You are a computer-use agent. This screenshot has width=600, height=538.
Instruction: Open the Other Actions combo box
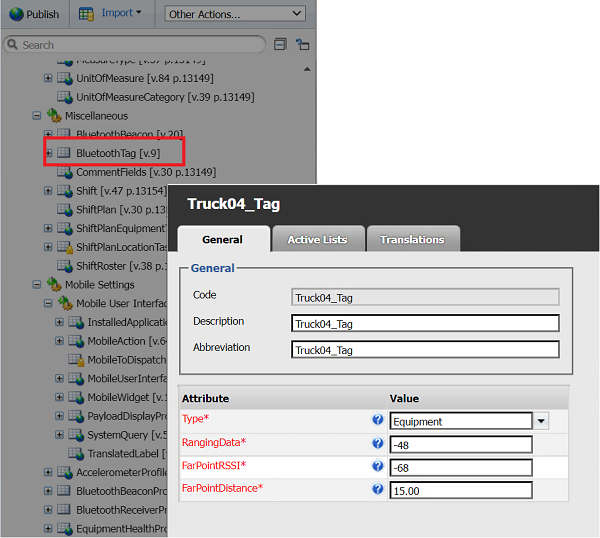(235, 14)
